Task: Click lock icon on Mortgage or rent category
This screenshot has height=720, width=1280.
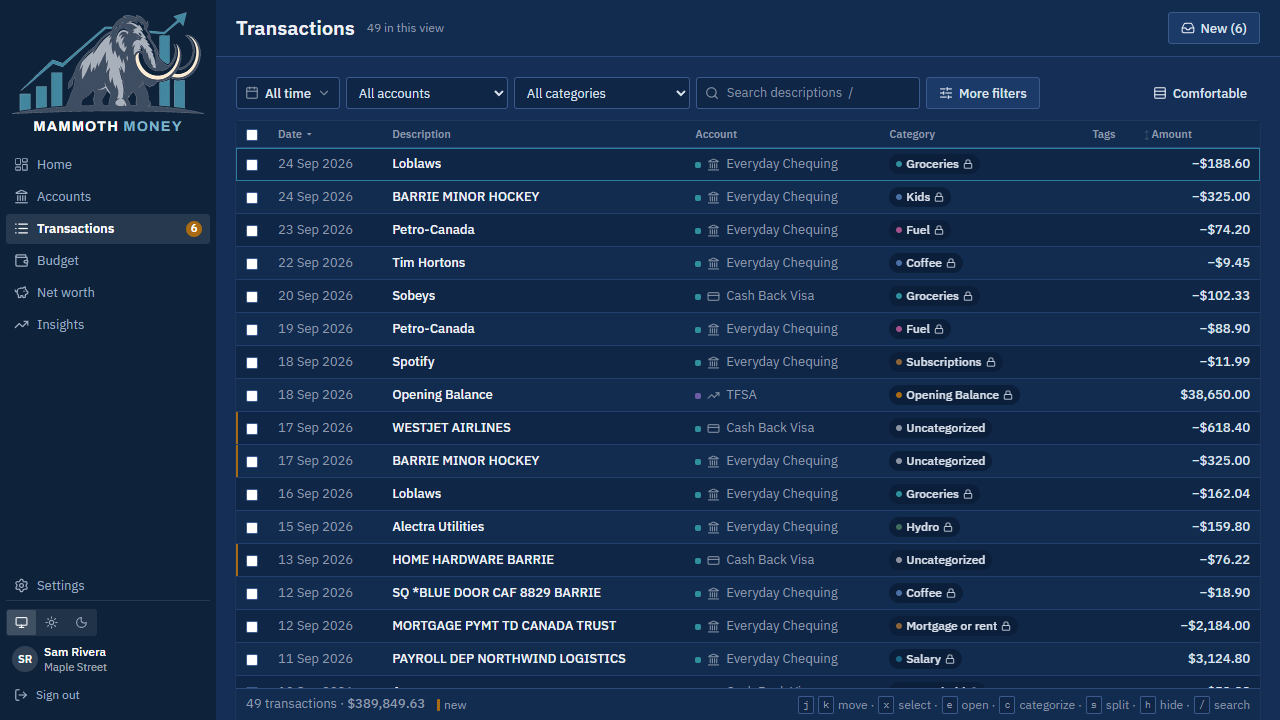Action: pyautogui.click(x=1006, y=626)
